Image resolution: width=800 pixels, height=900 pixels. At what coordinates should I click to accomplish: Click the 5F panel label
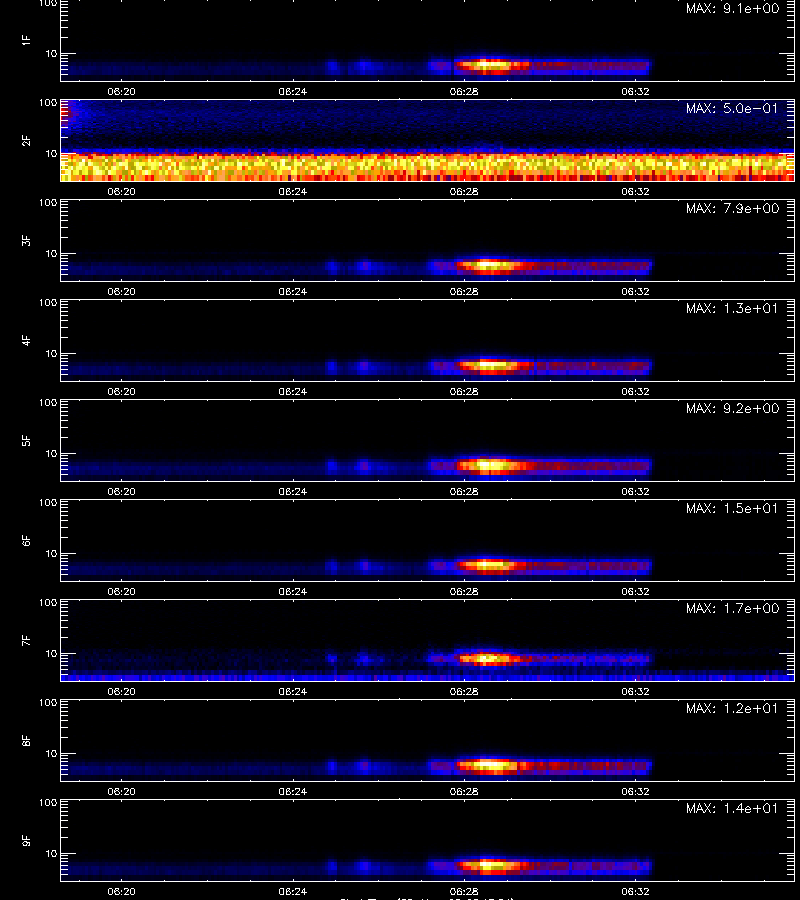click(x=26, y=440)
